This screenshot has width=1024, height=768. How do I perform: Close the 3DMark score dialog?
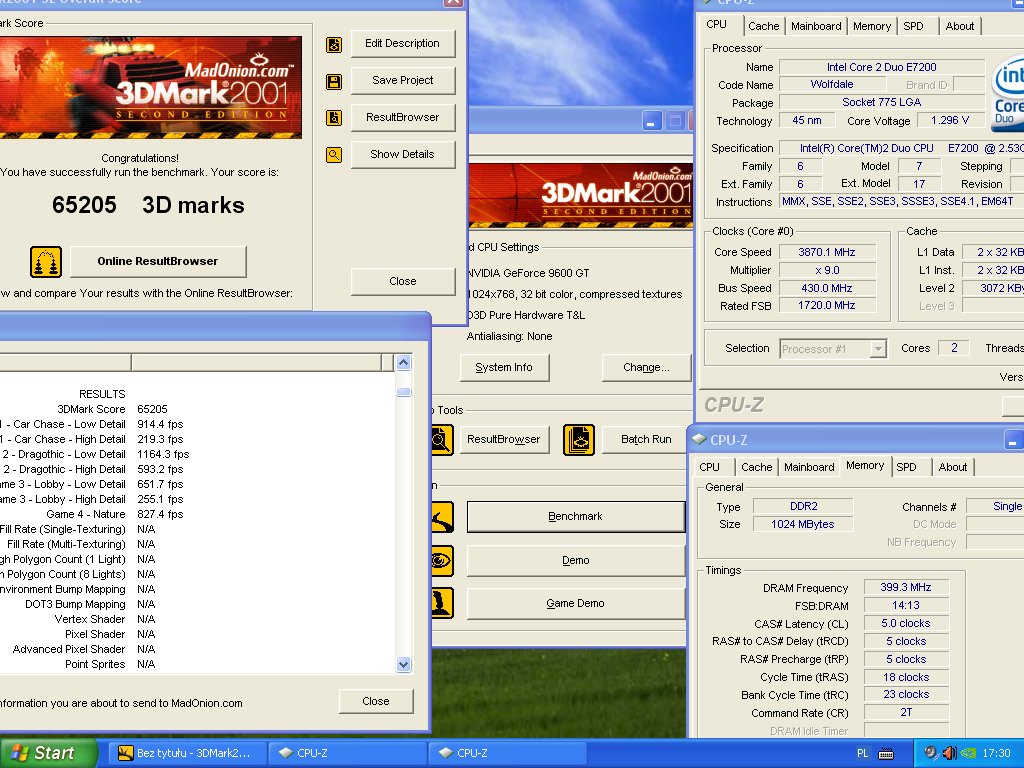click(402, 281)
